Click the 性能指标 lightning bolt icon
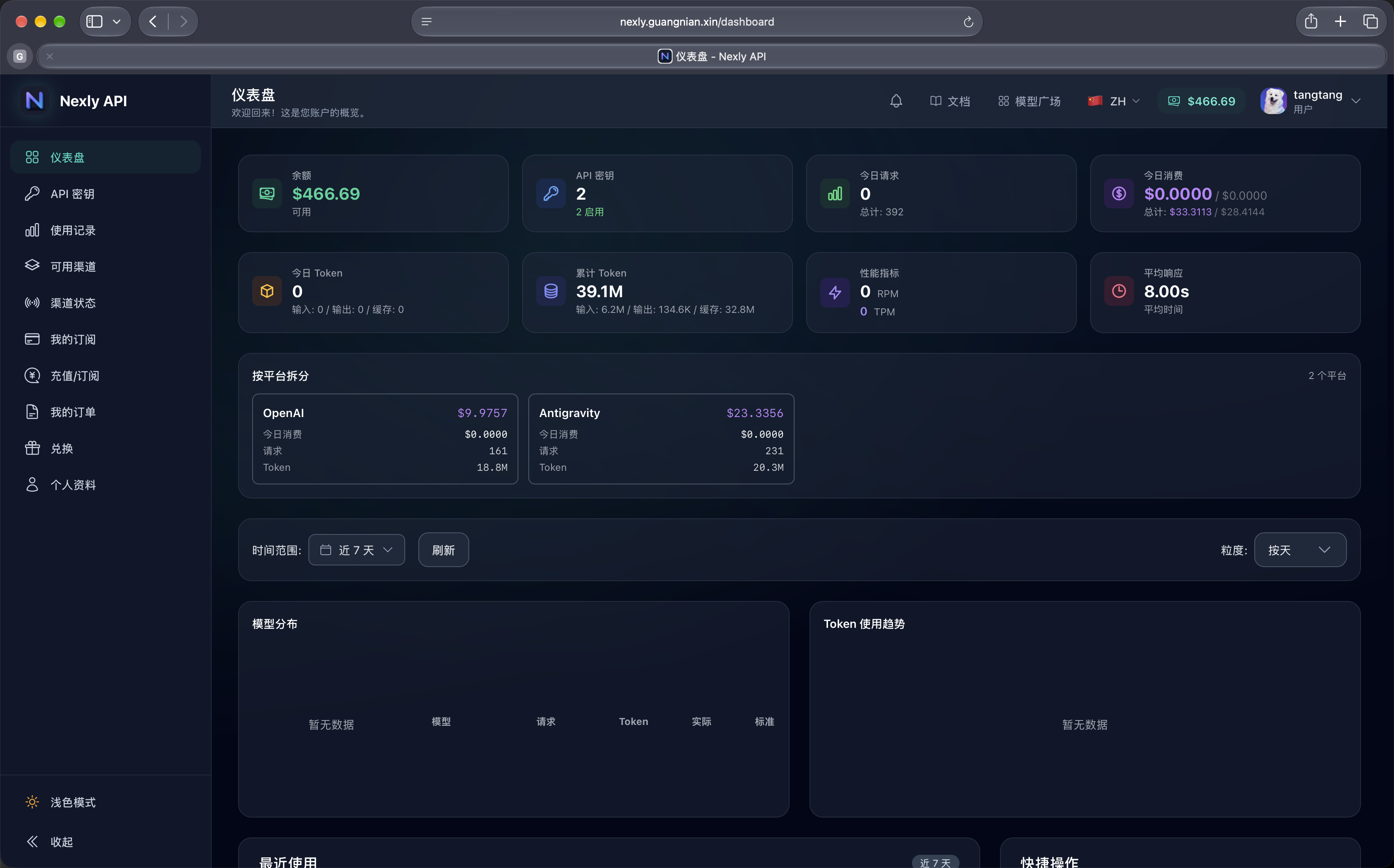Image resolution: width=1394 pixels, height=868 pixels. [835, 292]
